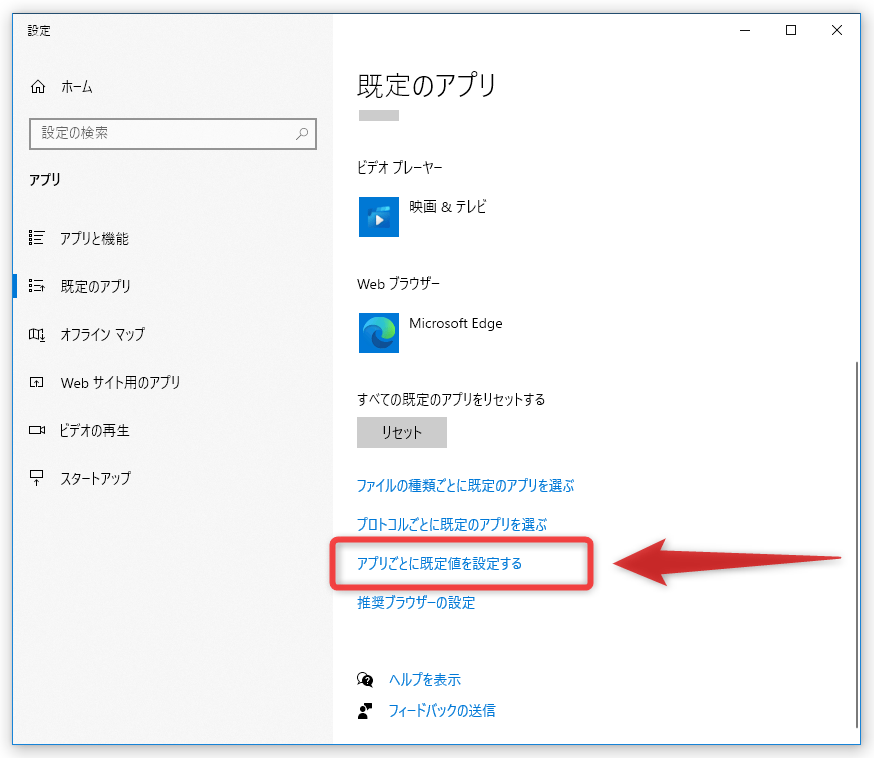Open オフライン マップ settings page
Image resolution: width=874 pixels, height=758 pixels.
click(103, 334)
